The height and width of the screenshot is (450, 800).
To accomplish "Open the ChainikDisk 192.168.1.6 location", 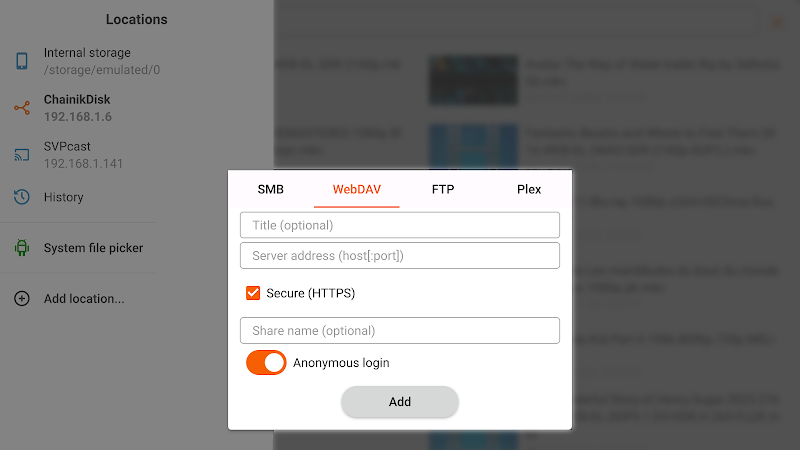I will click(x=86, y=108).
